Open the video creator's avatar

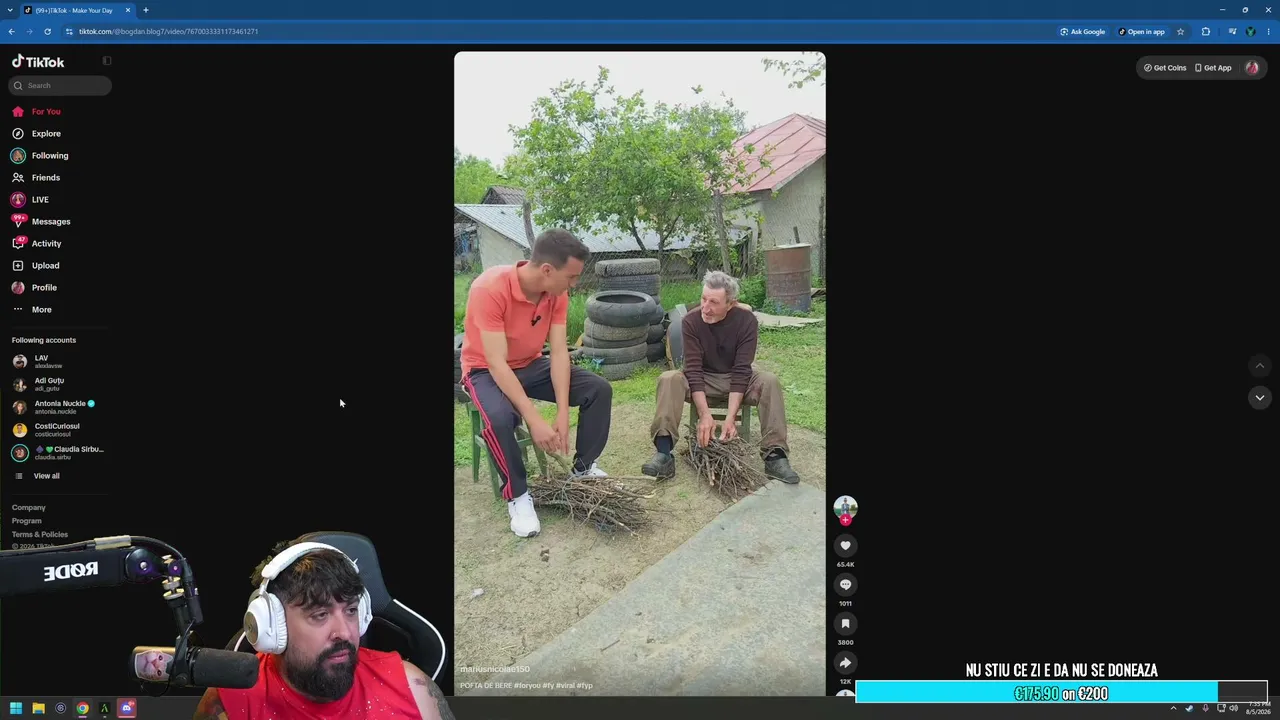tap(845, 506)
